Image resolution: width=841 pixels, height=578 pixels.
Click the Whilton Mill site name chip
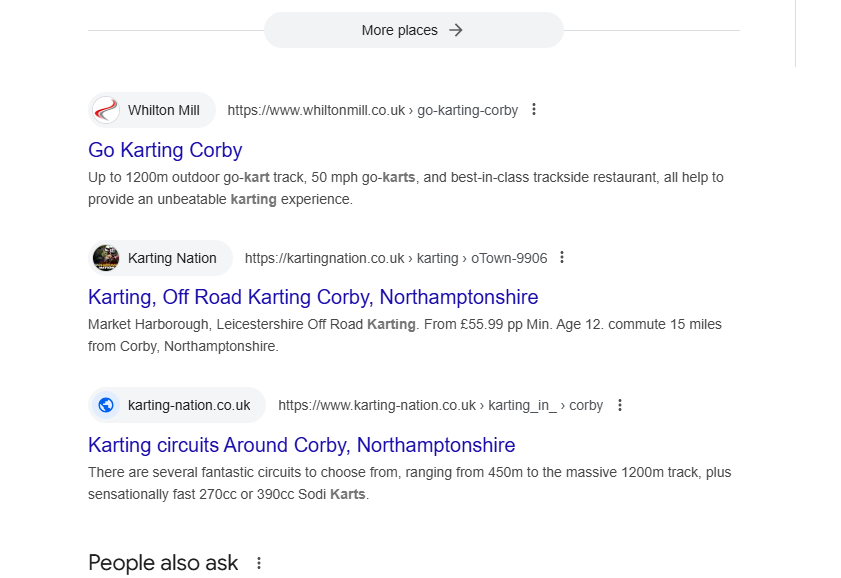152,110
